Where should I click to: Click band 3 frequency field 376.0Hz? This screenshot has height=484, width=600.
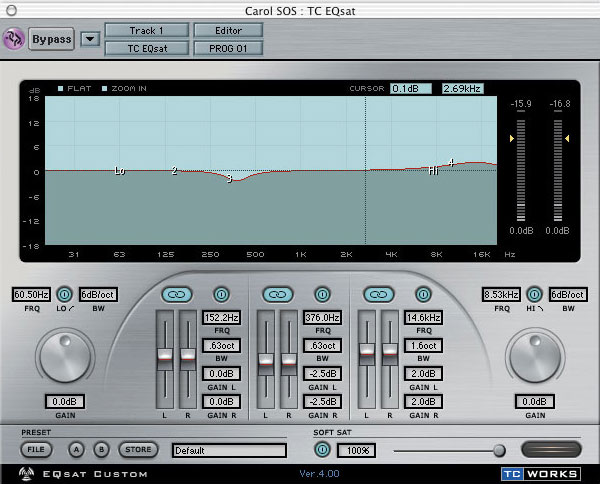pyautogui.click(x=322, y=318)
